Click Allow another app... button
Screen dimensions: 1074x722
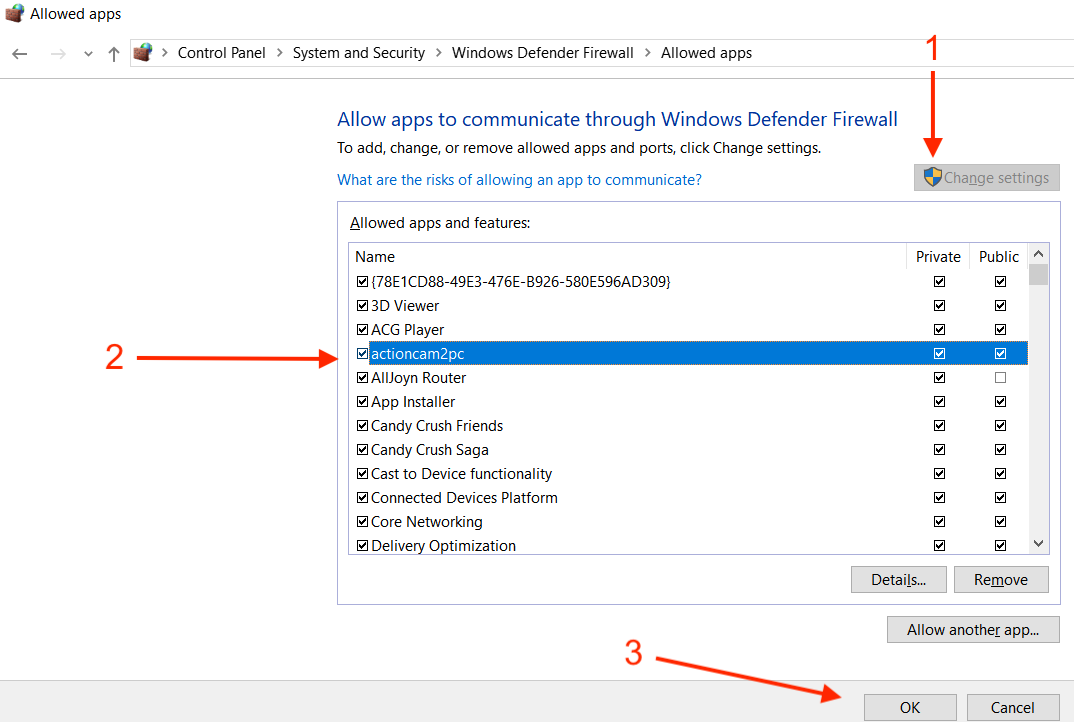point(973,630)
